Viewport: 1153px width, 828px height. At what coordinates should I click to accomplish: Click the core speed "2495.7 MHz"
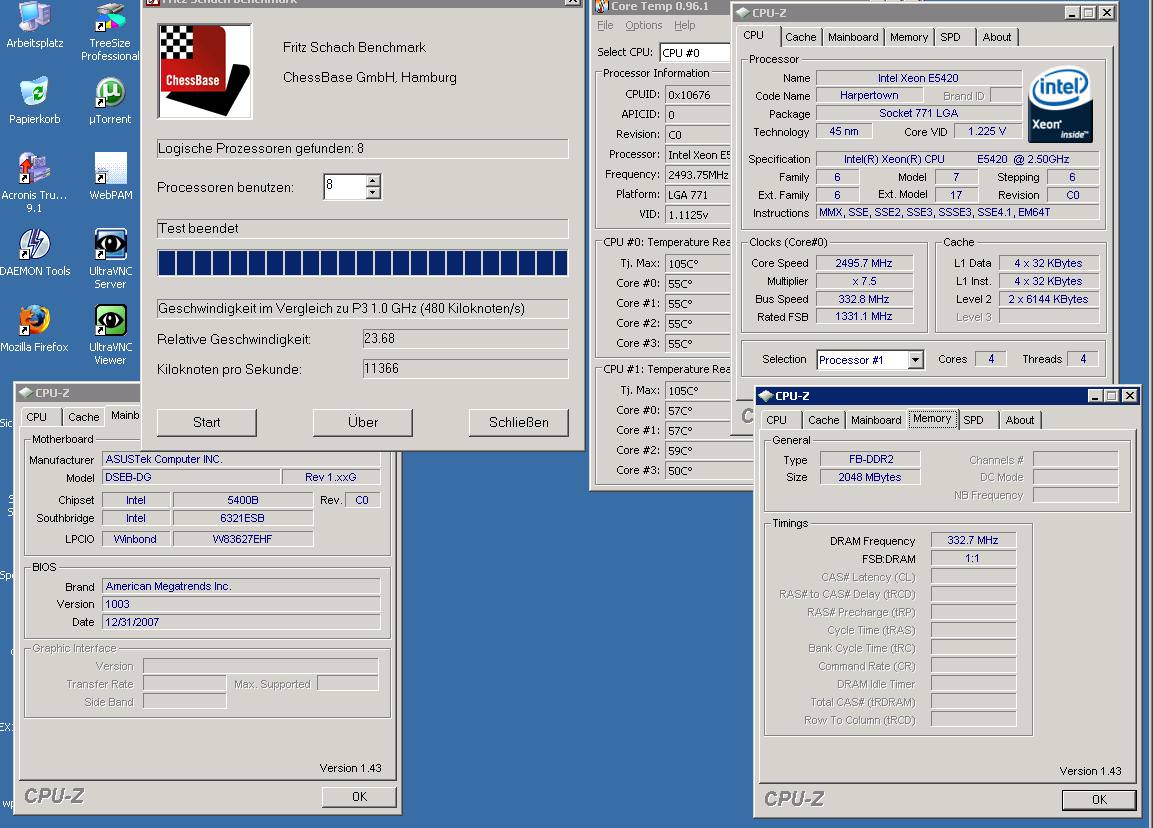point(864,263)
